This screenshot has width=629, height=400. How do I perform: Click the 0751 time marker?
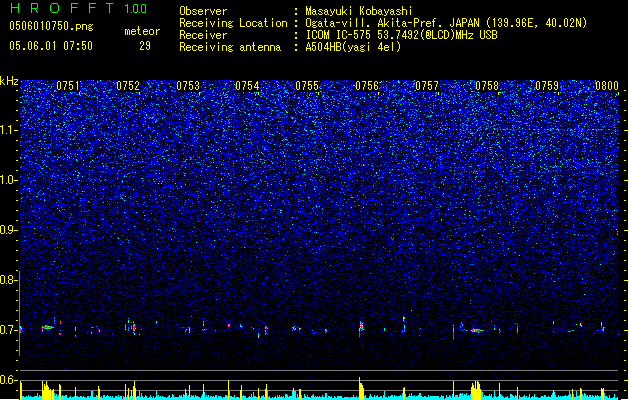68,86
